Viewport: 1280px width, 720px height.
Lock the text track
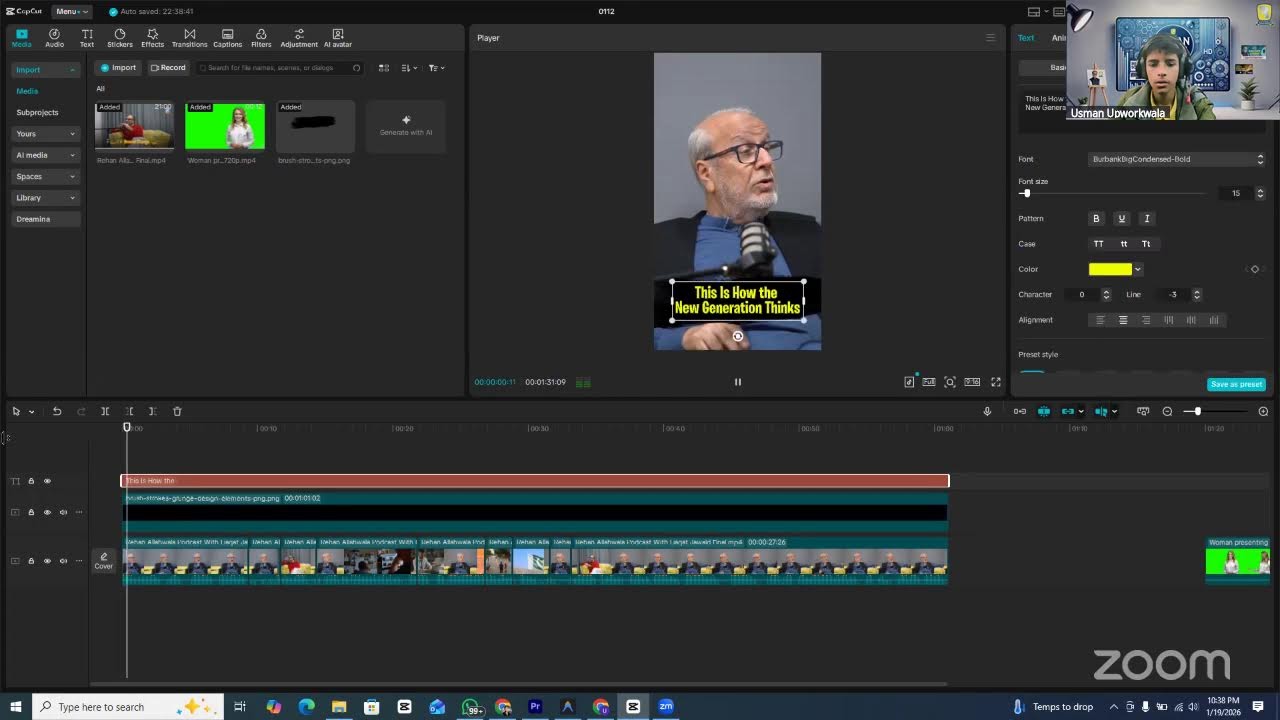pyautogui.click(x=31, y=481)
